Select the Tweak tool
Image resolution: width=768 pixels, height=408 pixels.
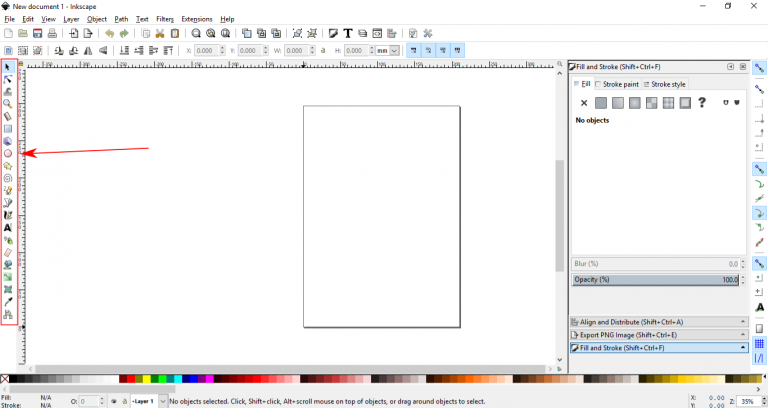(x=8, y=92)
